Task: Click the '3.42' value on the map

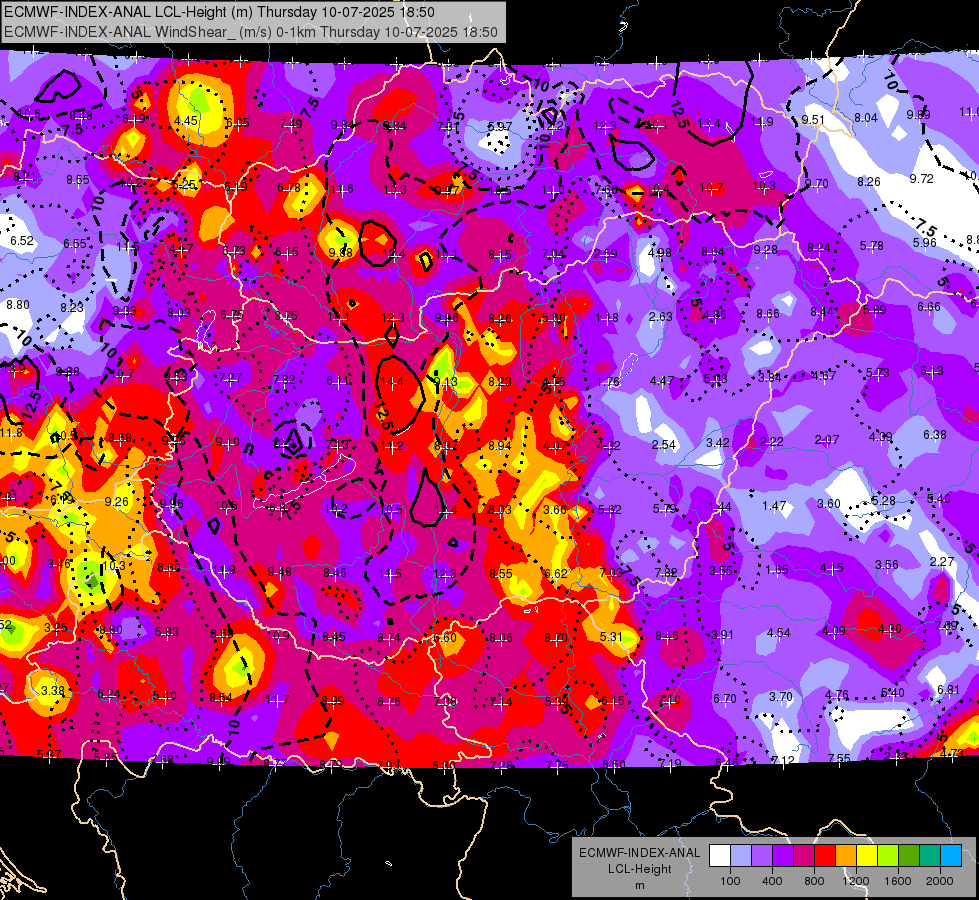Action: click(718, 443)
